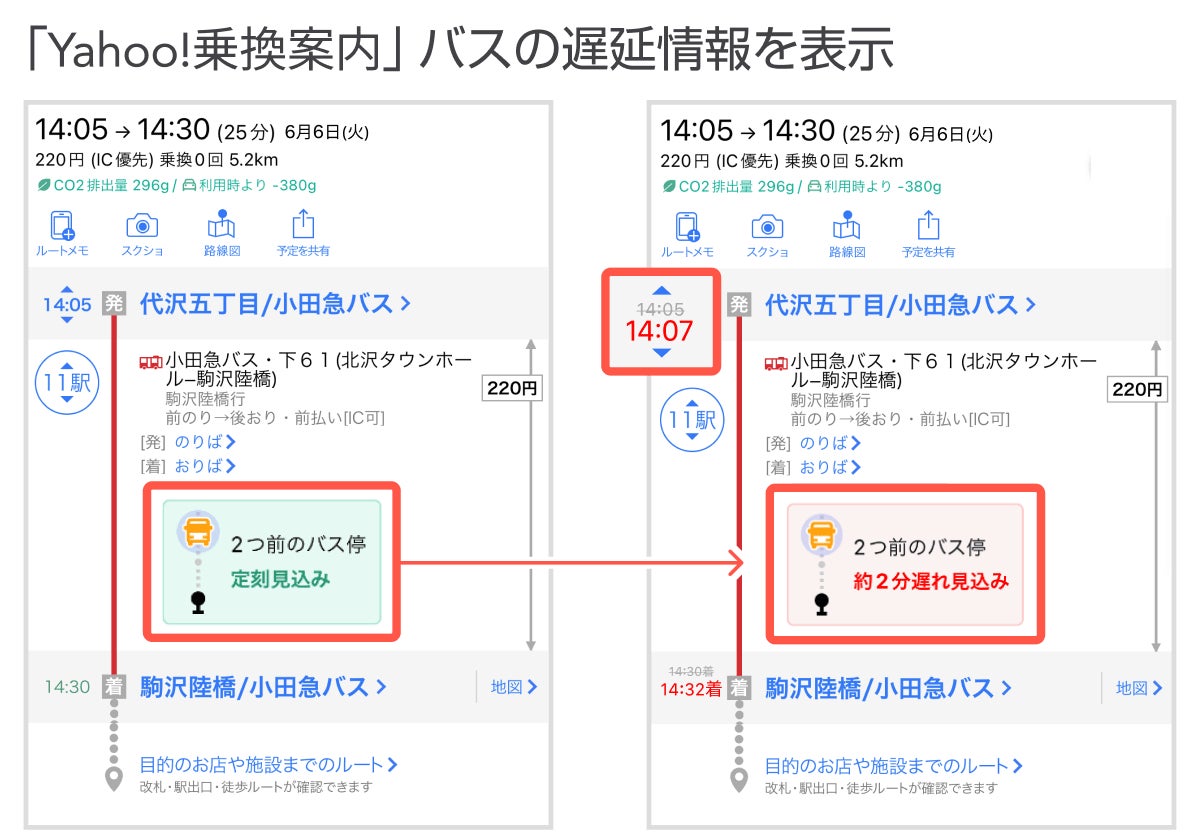
Task: Tap map pin icon in left screen
Action: coord(113,780)
